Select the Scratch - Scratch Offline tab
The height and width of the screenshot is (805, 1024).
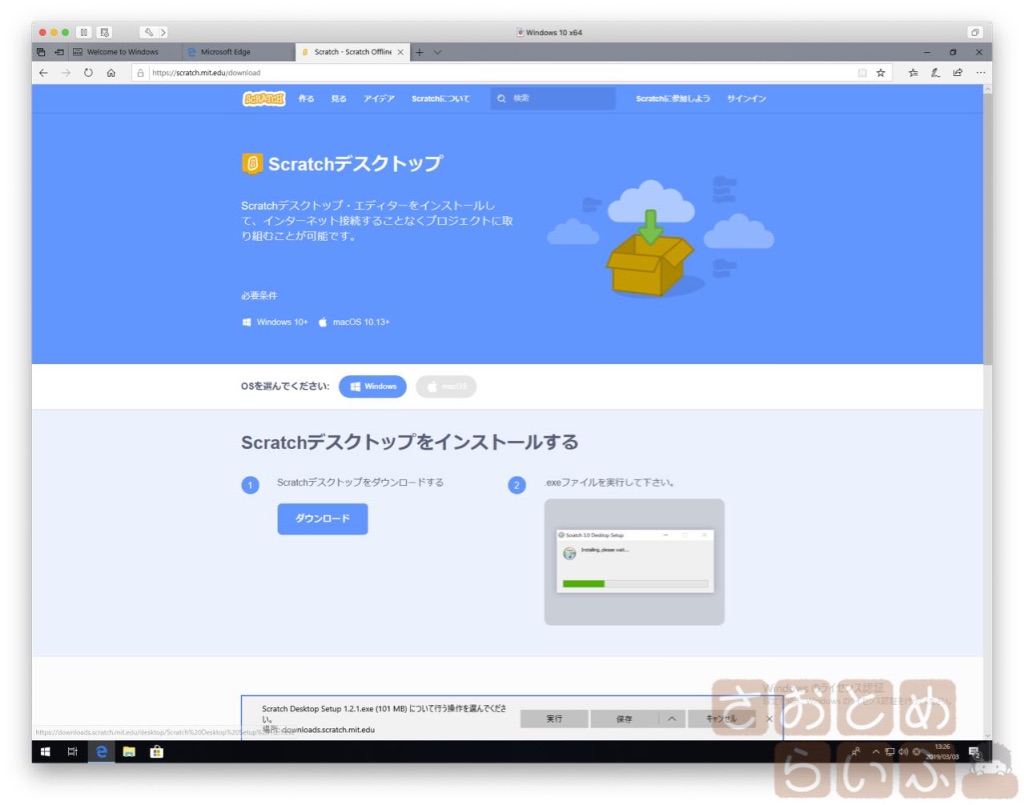pyautogui.click(x=352, y=52)
